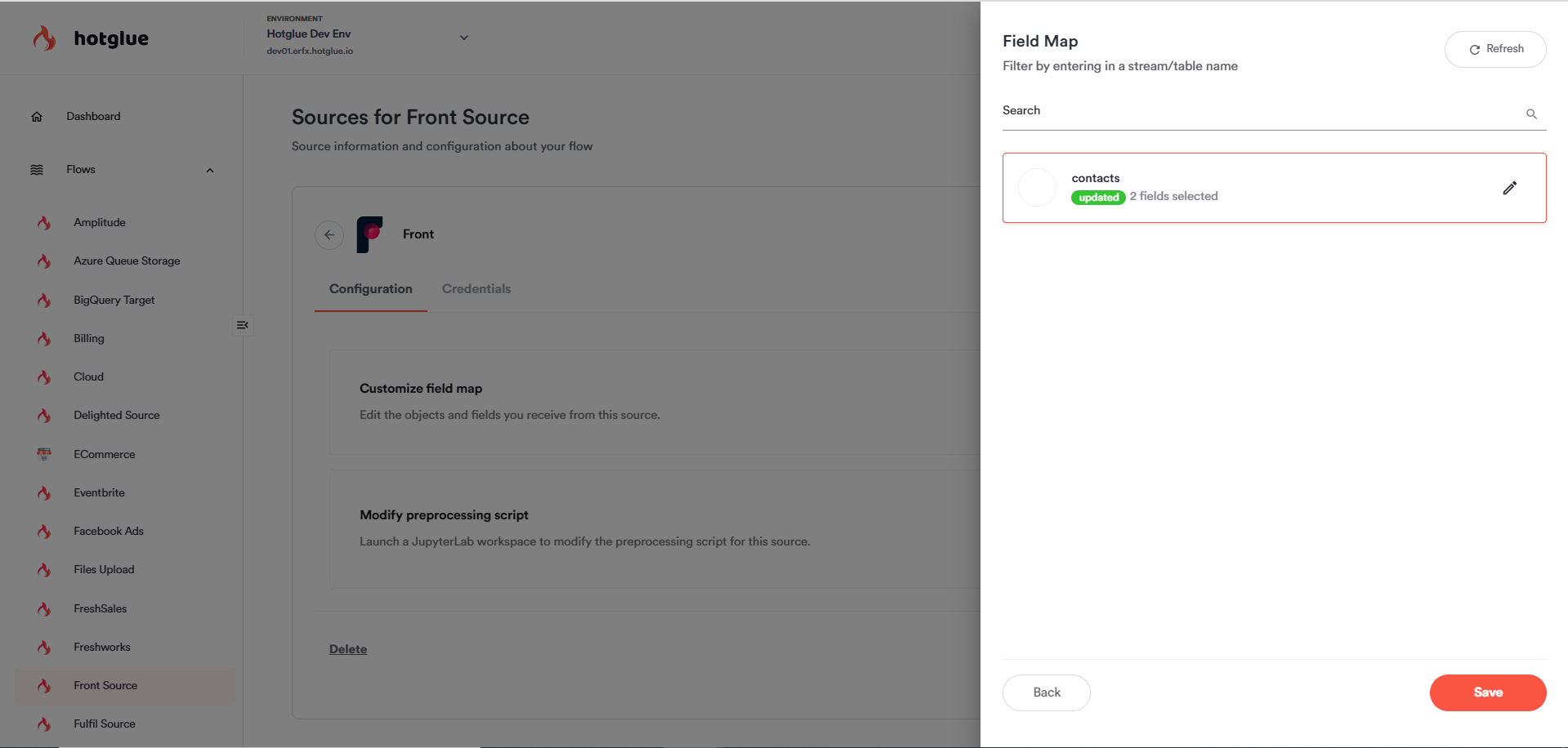Click the Eventbrite flame icon

pos(44,493)
